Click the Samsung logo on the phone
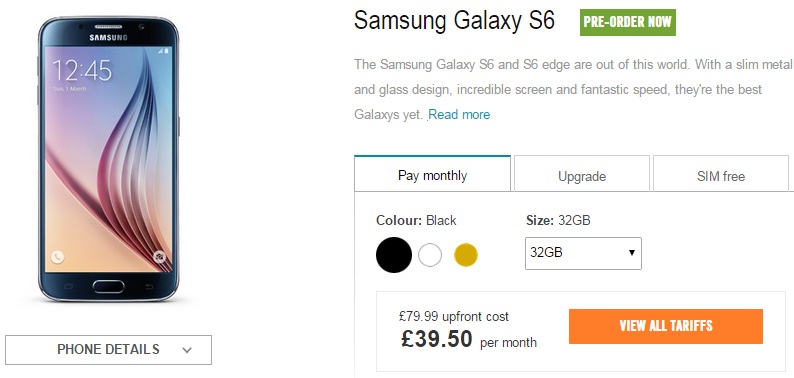The height and width of the screenshot is (378, 794). [108, 37]
